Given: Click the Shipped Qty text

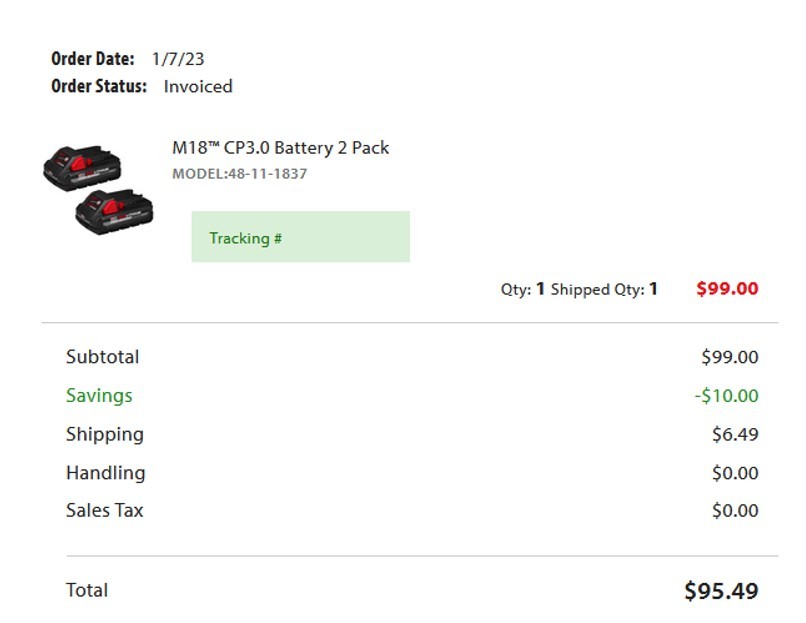Looking at the screenshot, I should pos(604,290).
